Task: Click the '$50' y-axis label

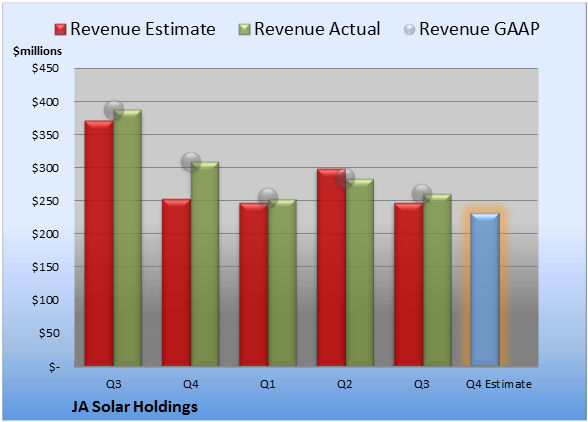Action: (x=49, y=333)
